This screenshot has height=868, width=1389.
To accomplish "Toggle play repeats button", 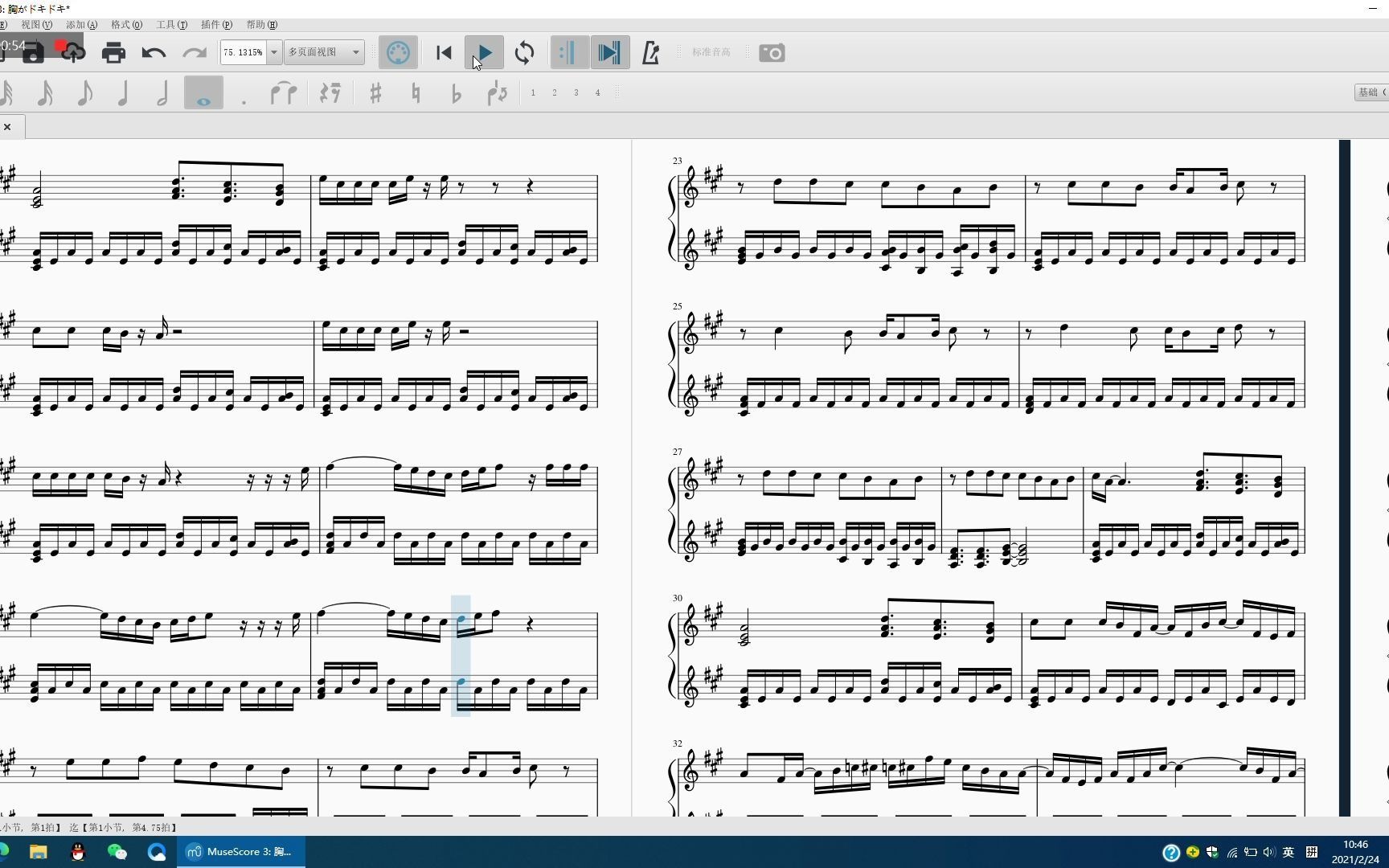I will click(569, 53).
